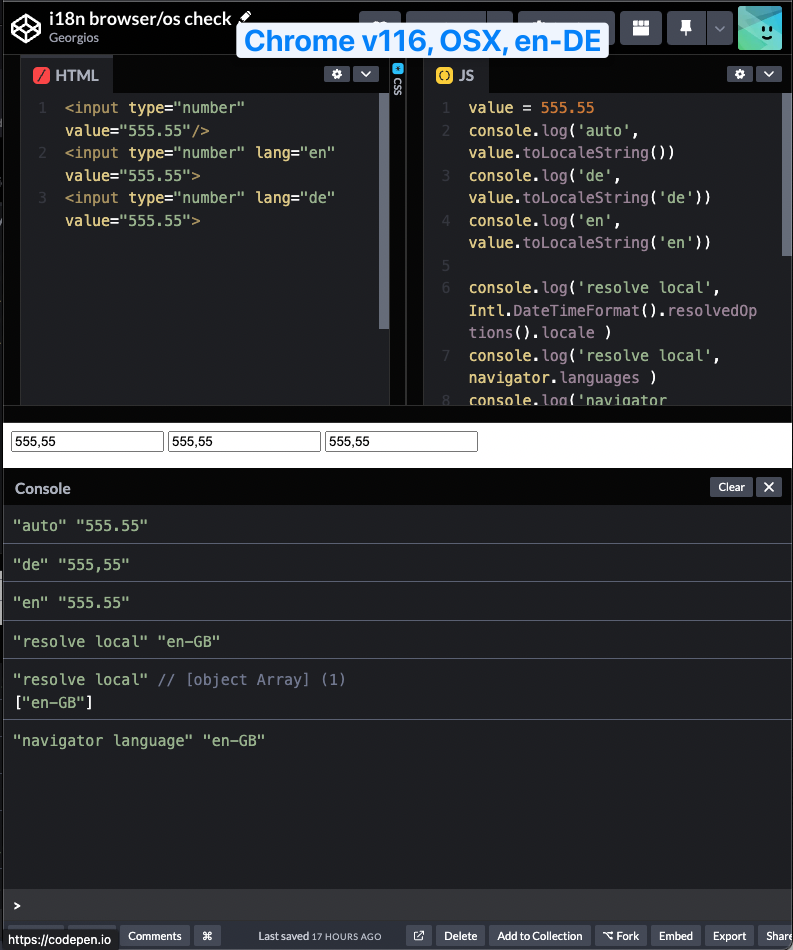The image size is (793, 950).
Task: Open the JS editor settings gear
Action: pos(740,74)
